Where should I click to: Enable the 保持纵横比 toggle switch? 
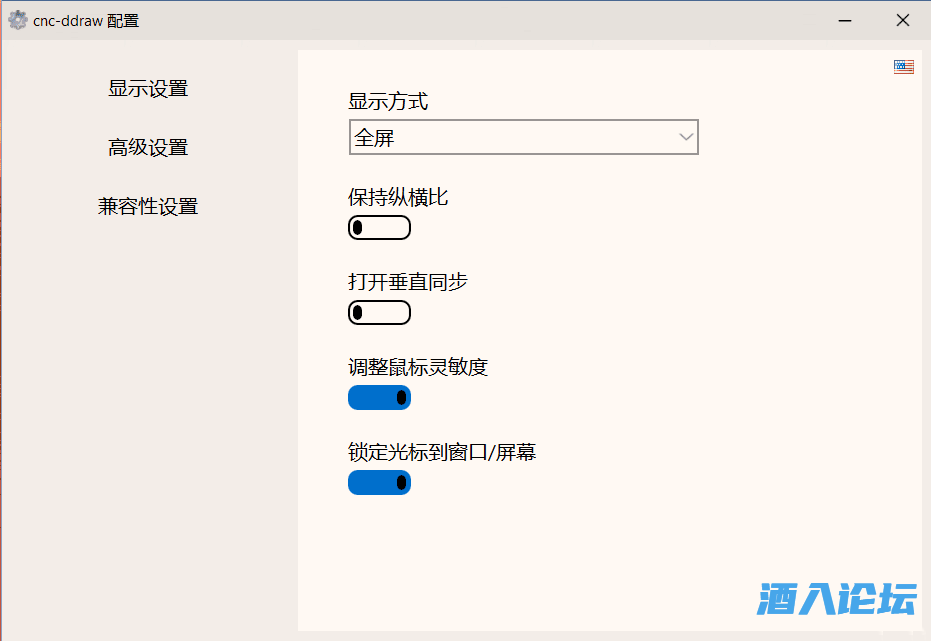379,228
